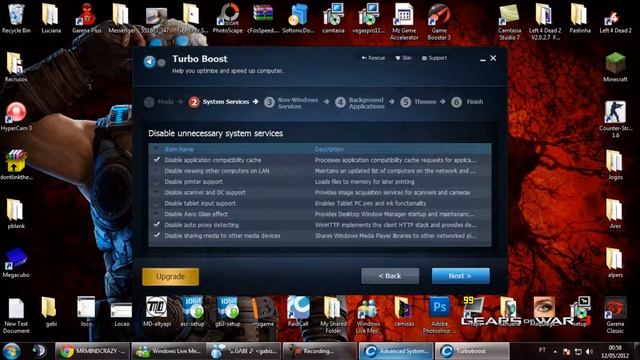Go to step 6 Finish

click(467, 102)
